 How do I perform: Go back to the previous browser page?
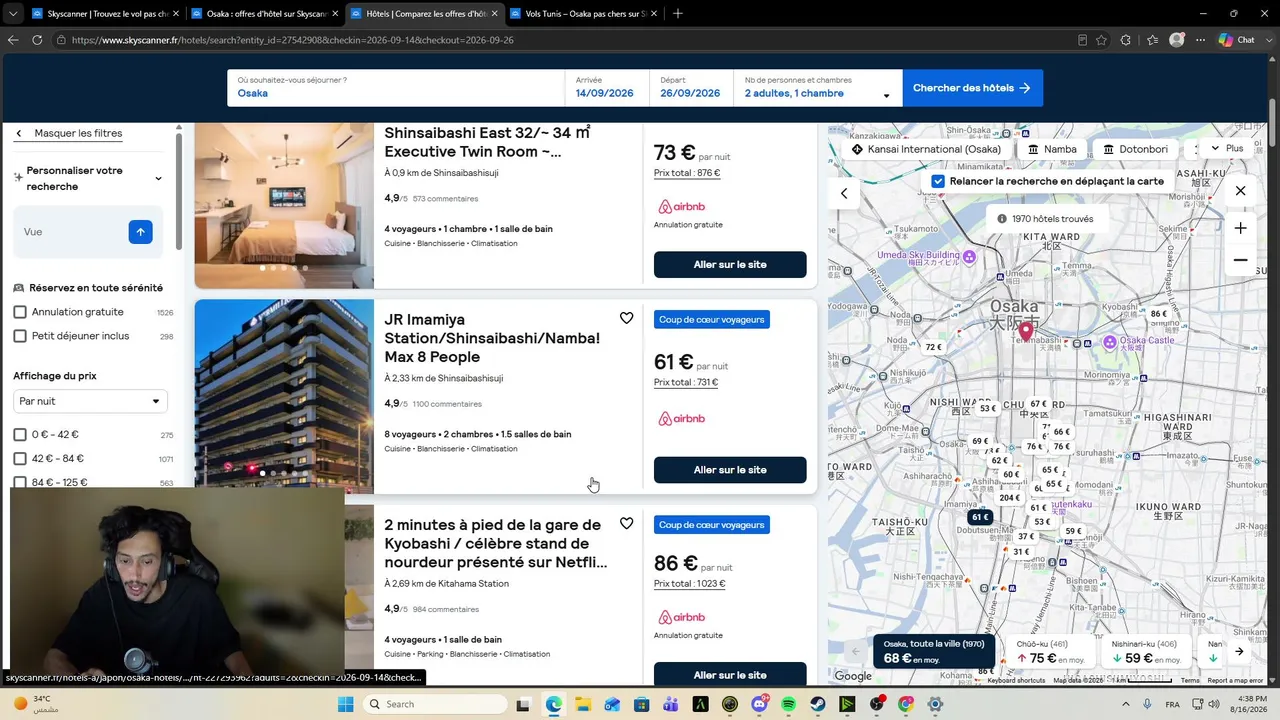13,40
